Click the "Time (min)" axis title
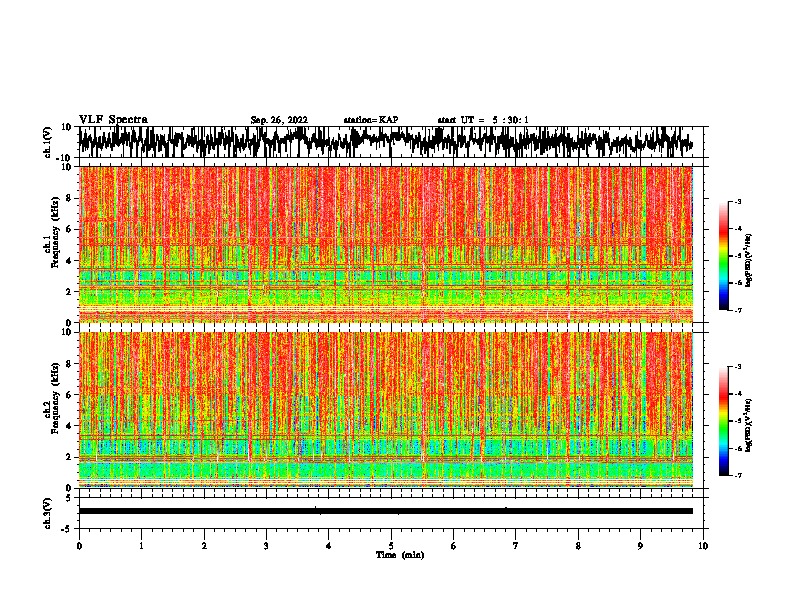 click(x=400, y=555)
